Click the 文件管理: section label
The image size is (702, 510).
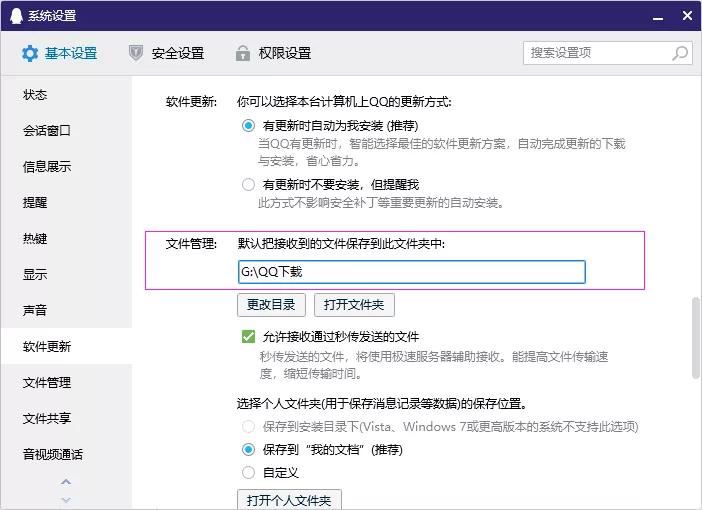(192, 244)
